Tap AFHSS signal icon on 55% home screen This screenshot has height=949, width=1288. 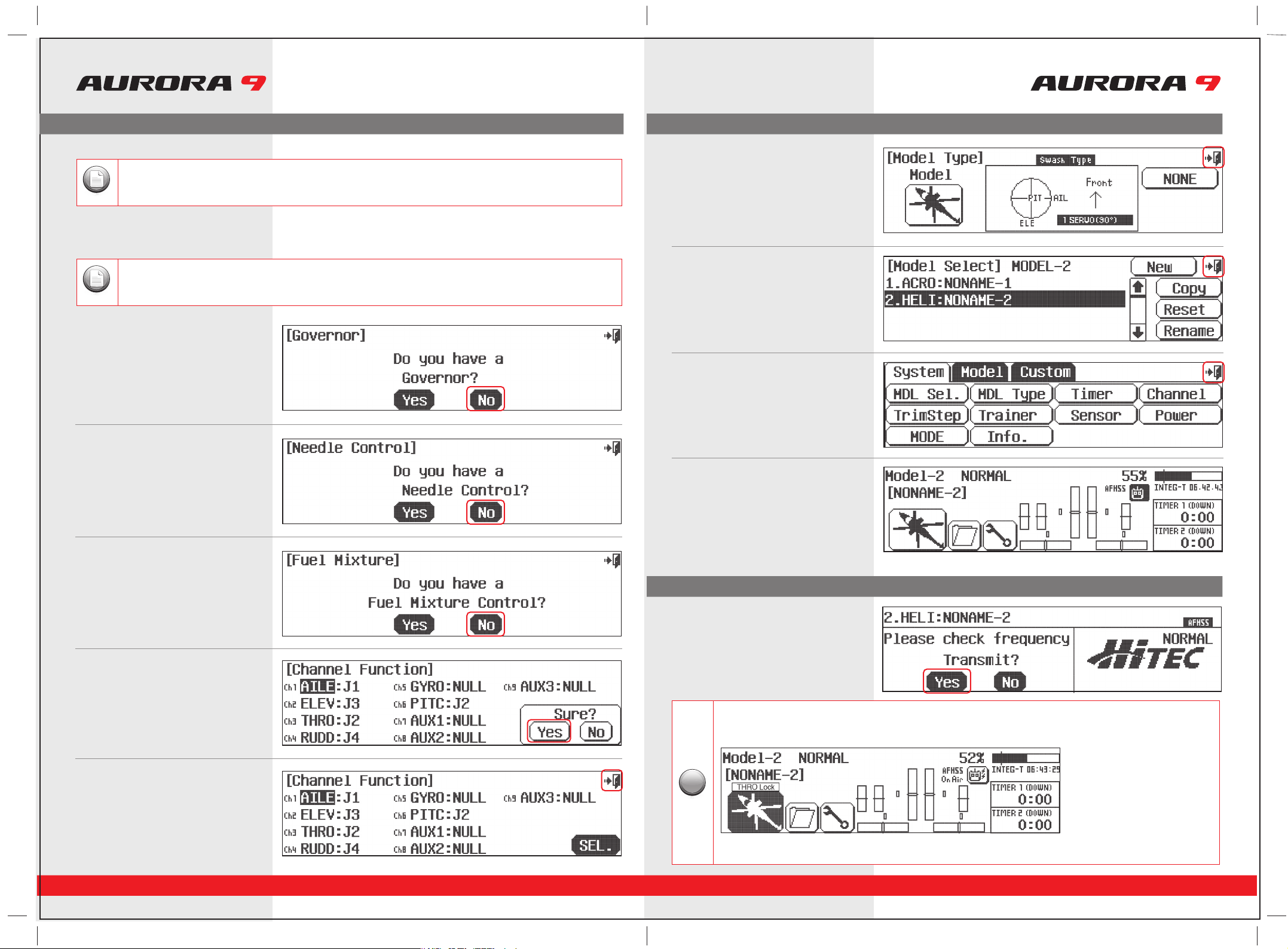pos(1139,494)
